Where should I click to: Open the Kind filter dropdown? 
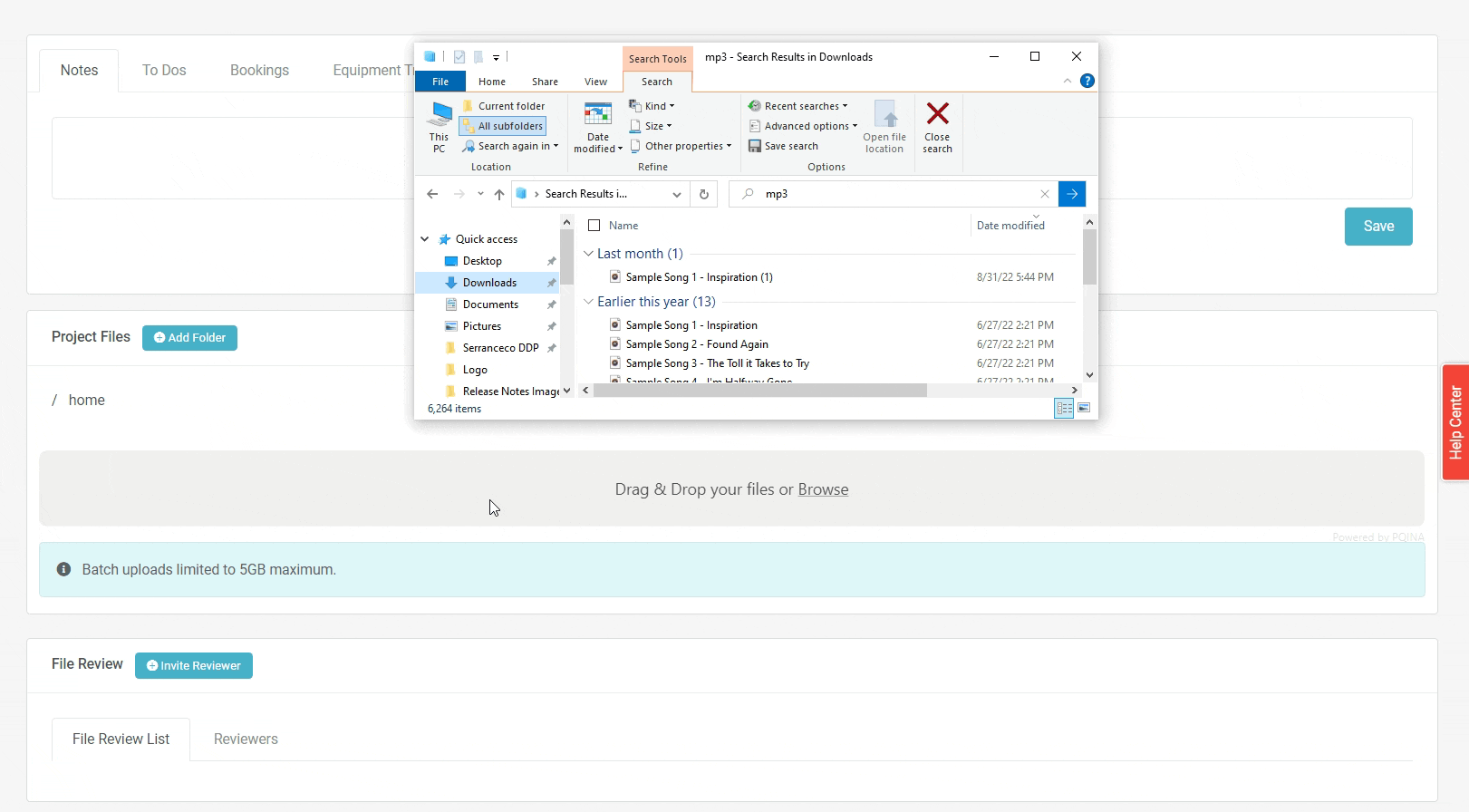pyautogui.click(x=652, y=106)
